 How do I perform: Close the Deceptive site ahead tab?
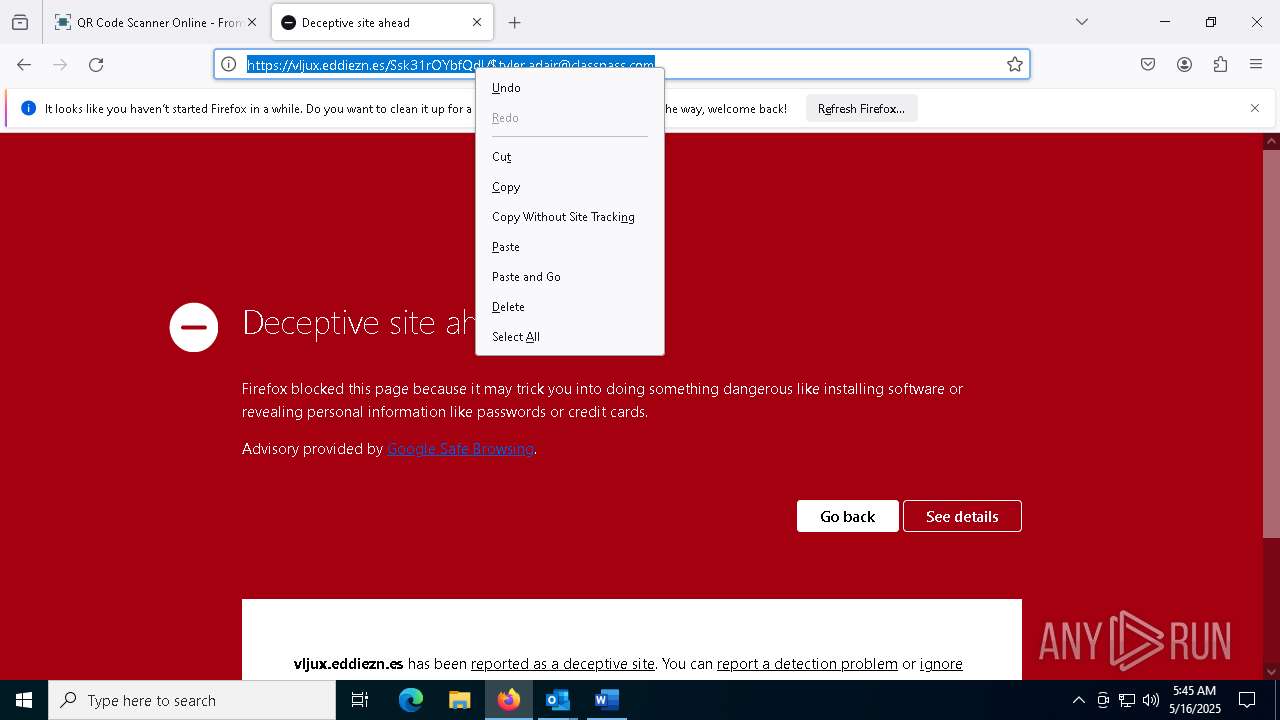pos(477,22)
